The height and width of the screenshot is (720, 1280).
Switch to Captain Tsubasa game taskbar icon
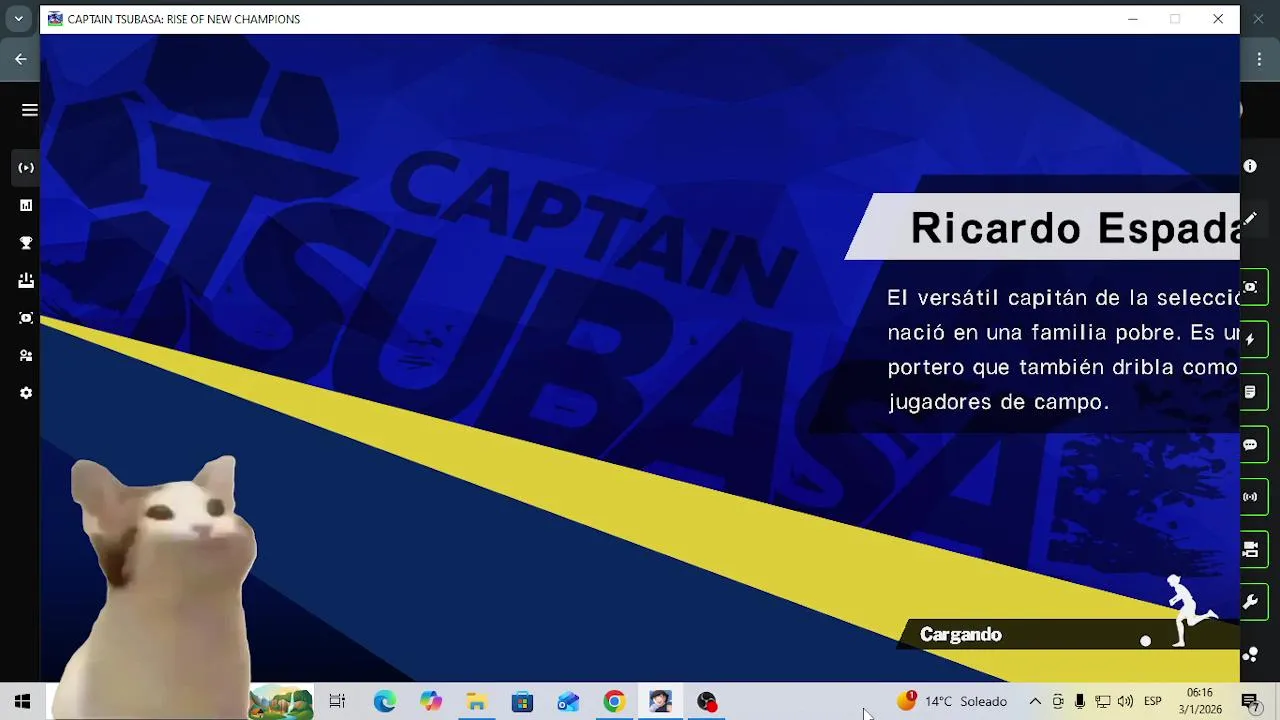click(x=660, y=702)
